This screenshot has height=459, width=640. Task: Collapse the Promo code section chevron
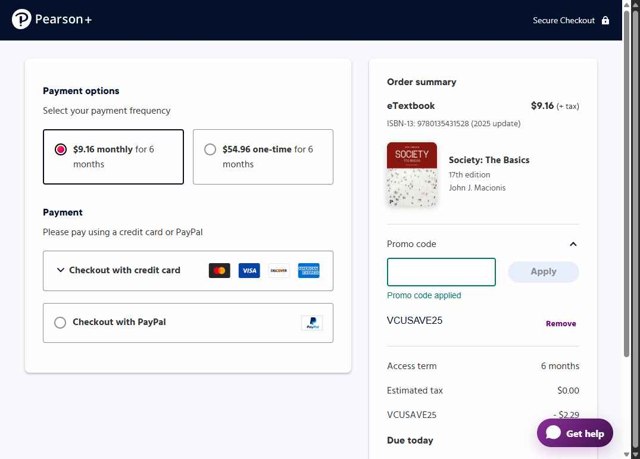(x=573, y=244)
